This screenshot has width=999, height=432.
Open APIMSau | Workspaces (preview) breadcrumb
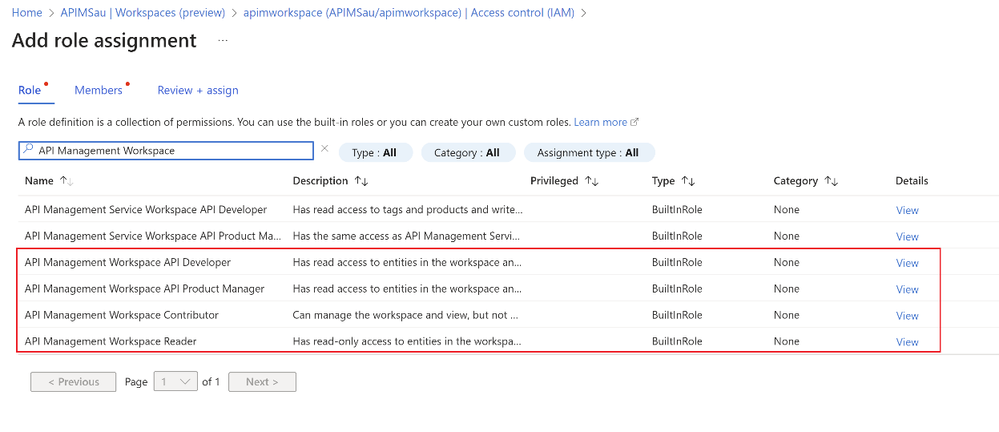pyautogui.click(x=143, y=12)
